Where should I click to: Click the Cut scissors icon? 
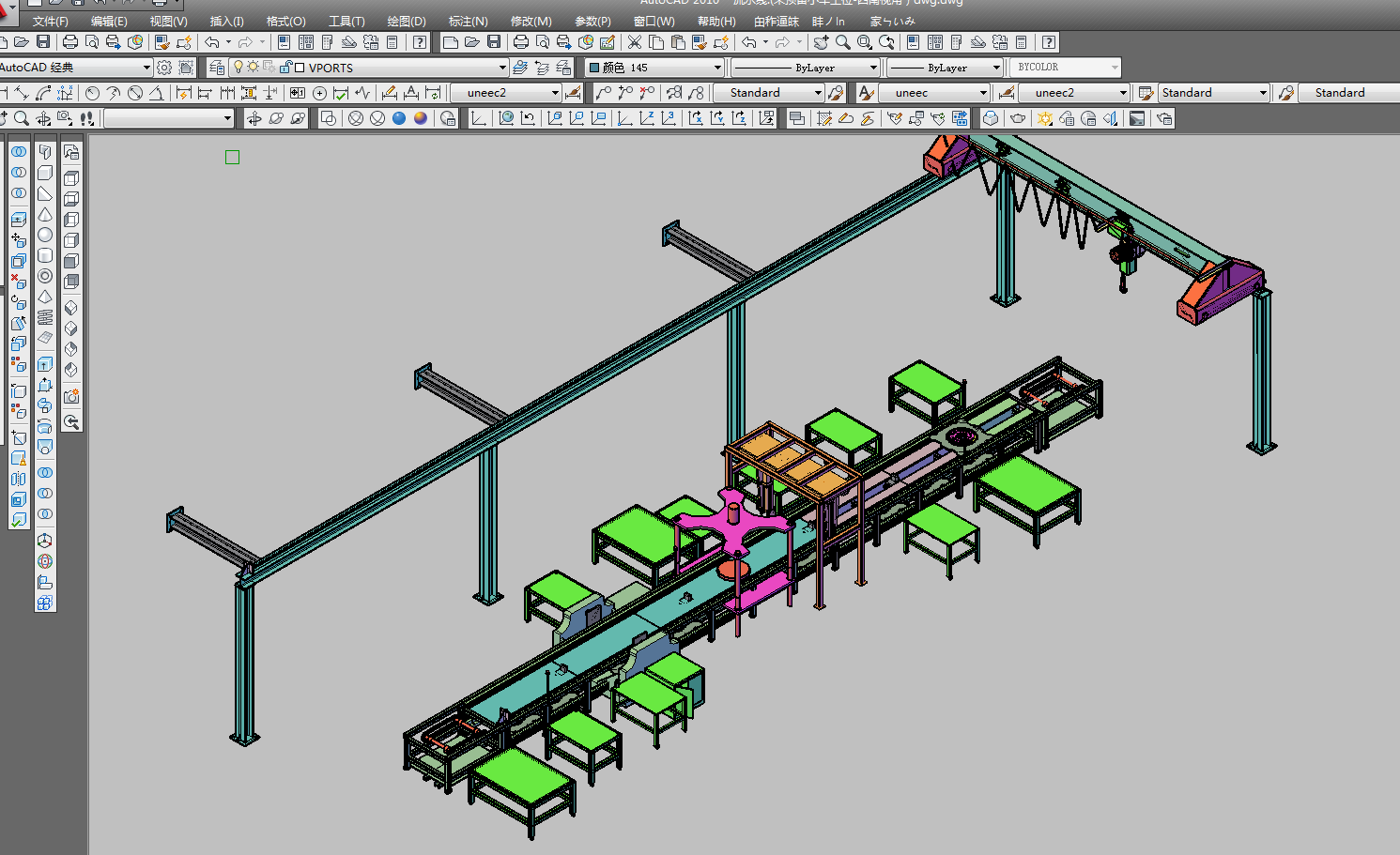pos(635,42)
